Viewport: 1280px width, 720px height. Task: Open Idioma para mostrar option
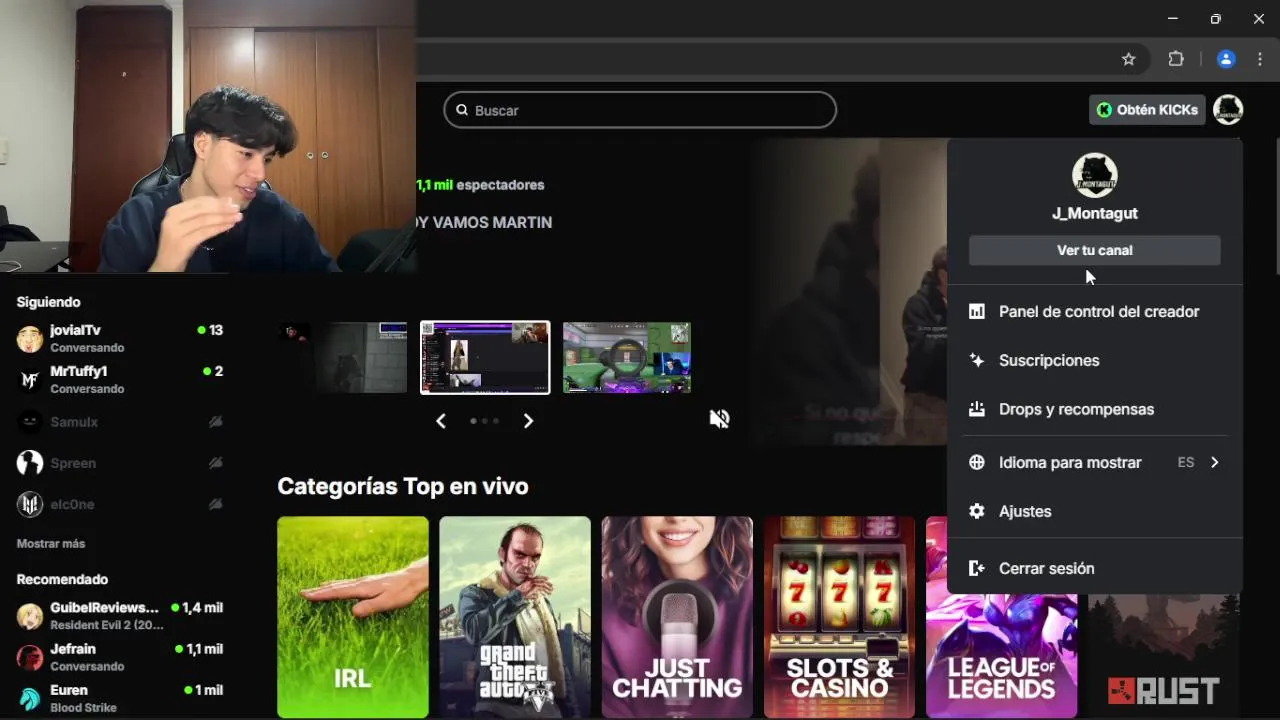[1095, 463]
